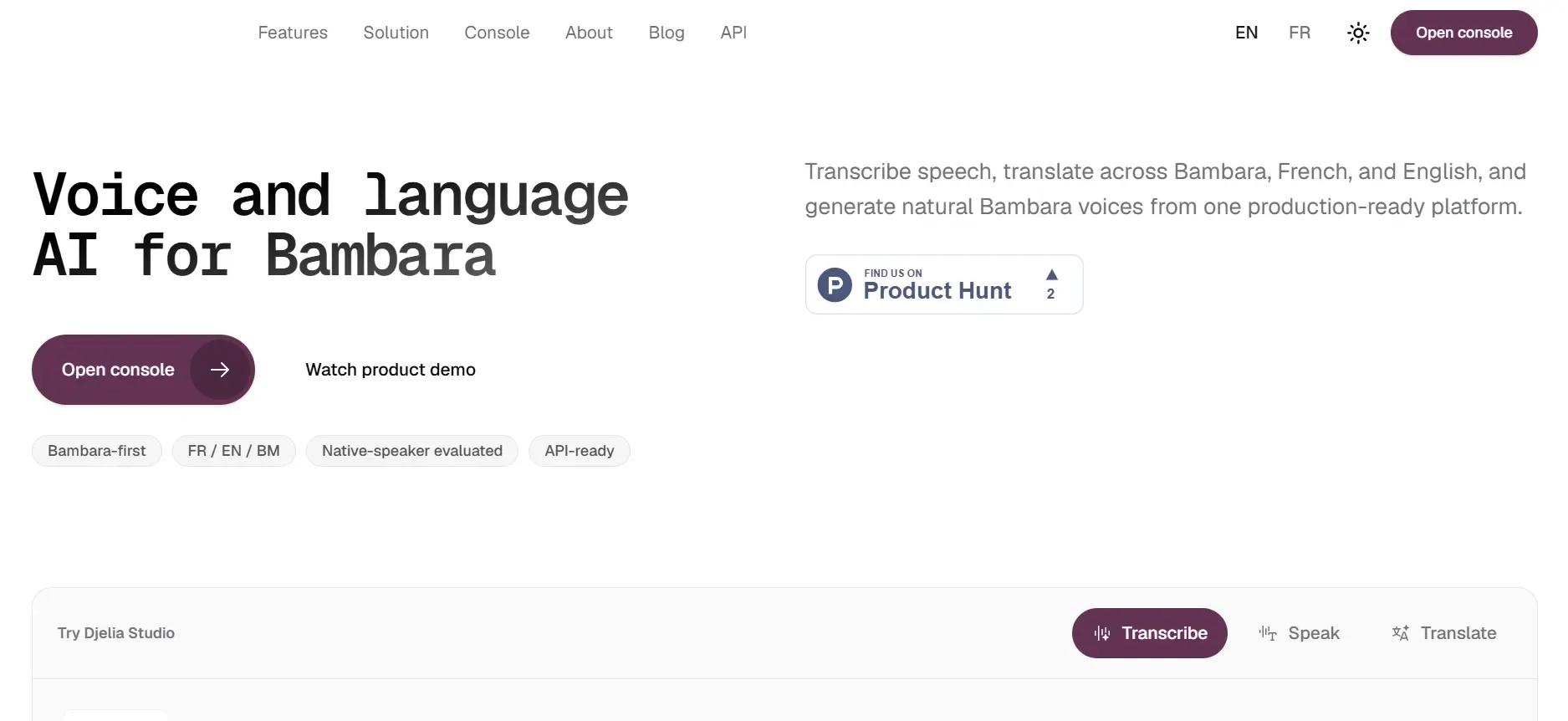1568x721 pixels.
Task: Open the Find us on Product Hunt badge
Action: pos(944,284)
